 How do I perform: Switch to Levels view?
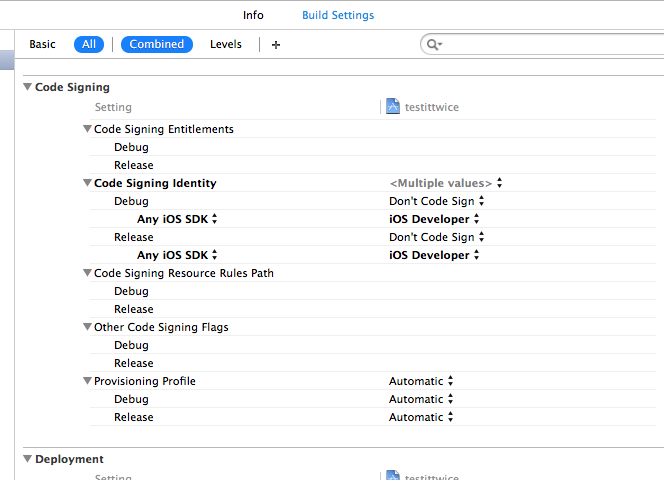coord(225,44)
